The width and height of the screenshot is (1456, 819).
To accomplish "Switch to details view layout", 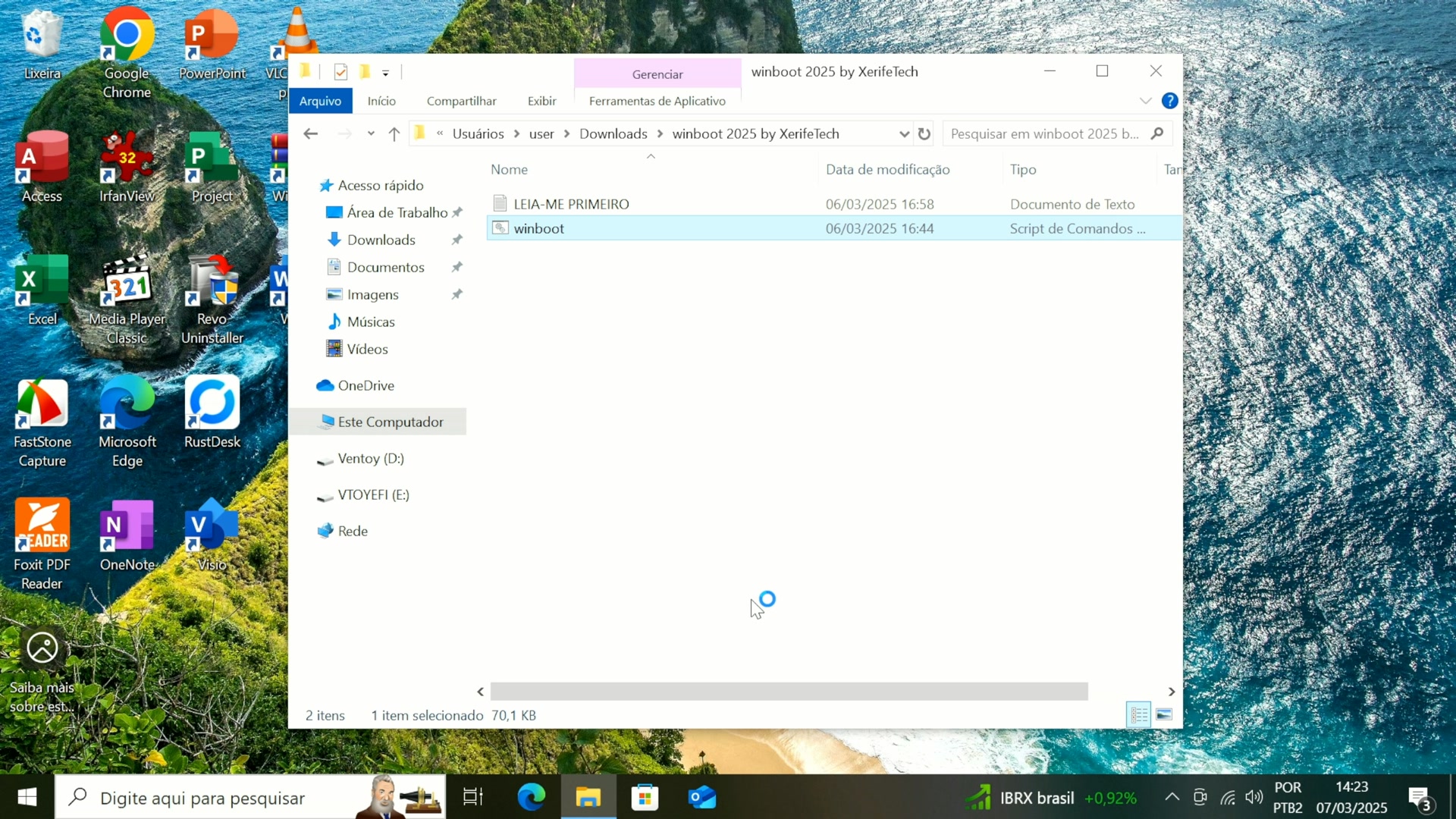I will (x=1138, y=714).
